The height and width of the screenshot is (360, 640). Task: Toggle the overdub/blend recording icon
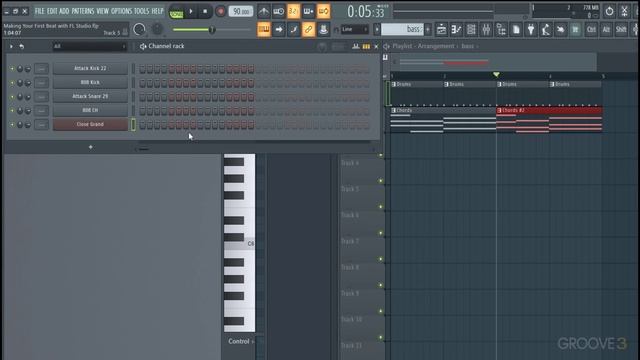tap(308, 11)
